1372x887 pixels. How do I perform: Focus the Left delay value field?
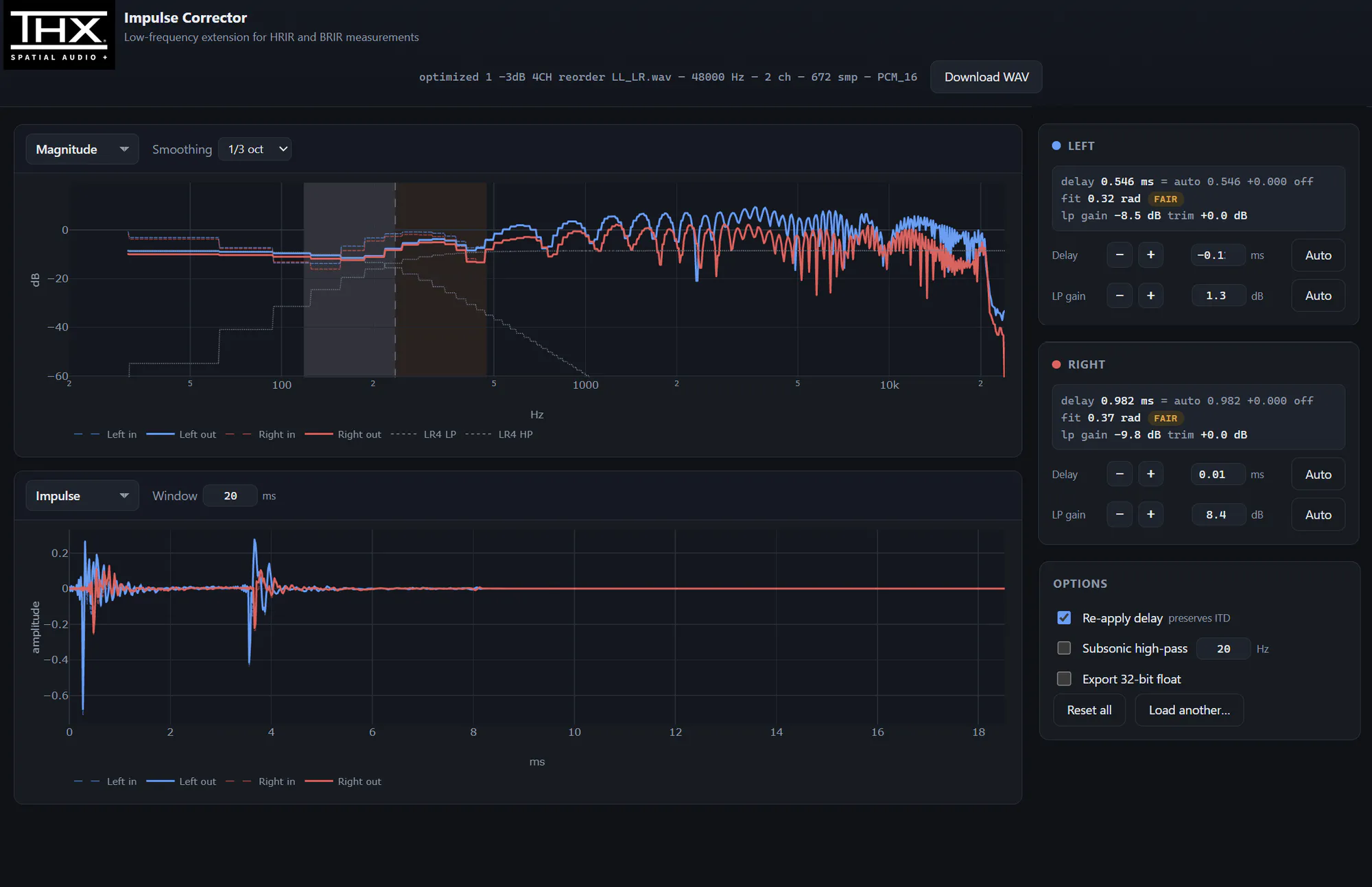tap(1218, 255)
